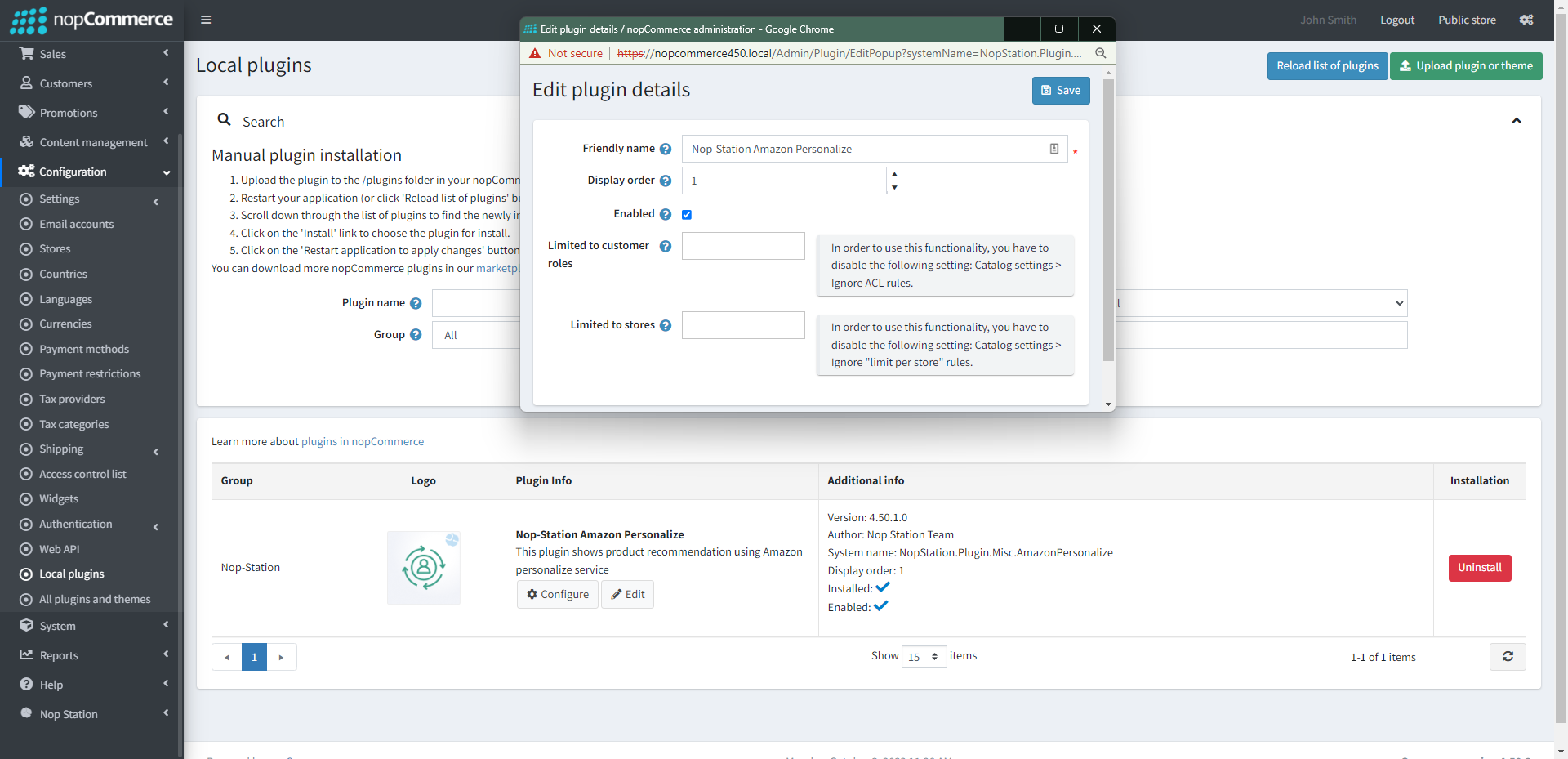
Task: Click the System cube icon in sidebar
Action: [26, 626]
